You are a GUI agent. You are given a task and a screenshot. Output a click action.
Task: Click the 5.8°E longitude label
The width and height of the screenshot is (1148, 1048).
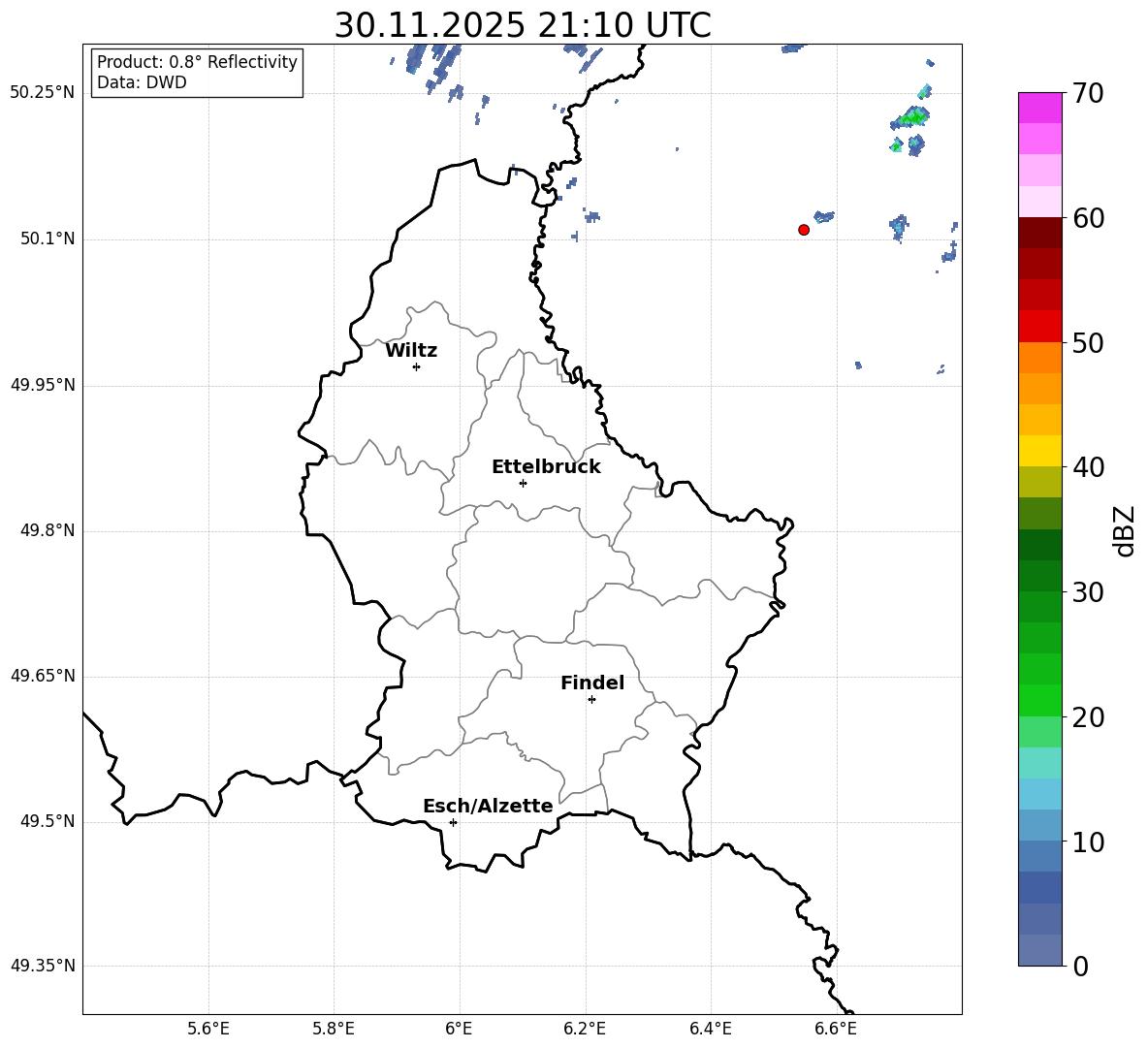coord(334,1029)
